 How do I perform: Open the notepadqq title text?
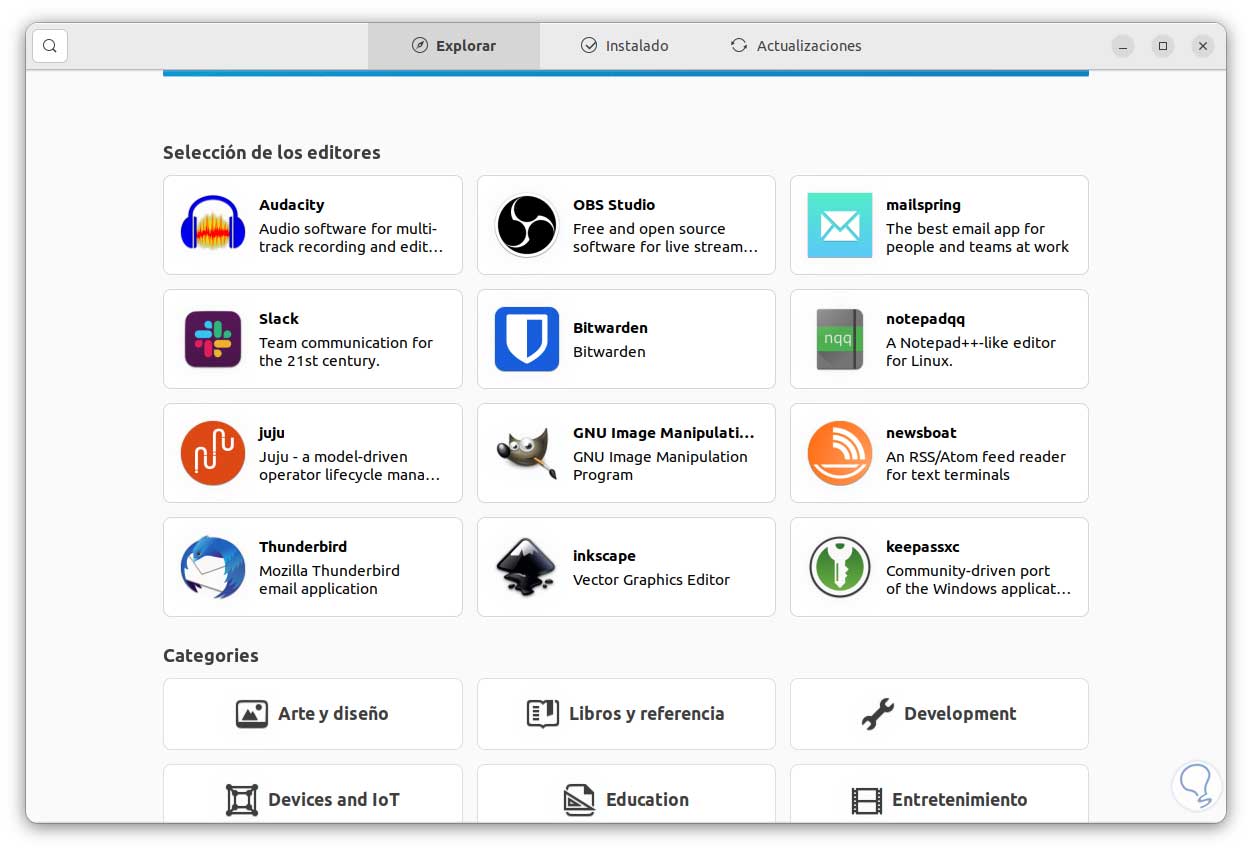click(926, 319)
